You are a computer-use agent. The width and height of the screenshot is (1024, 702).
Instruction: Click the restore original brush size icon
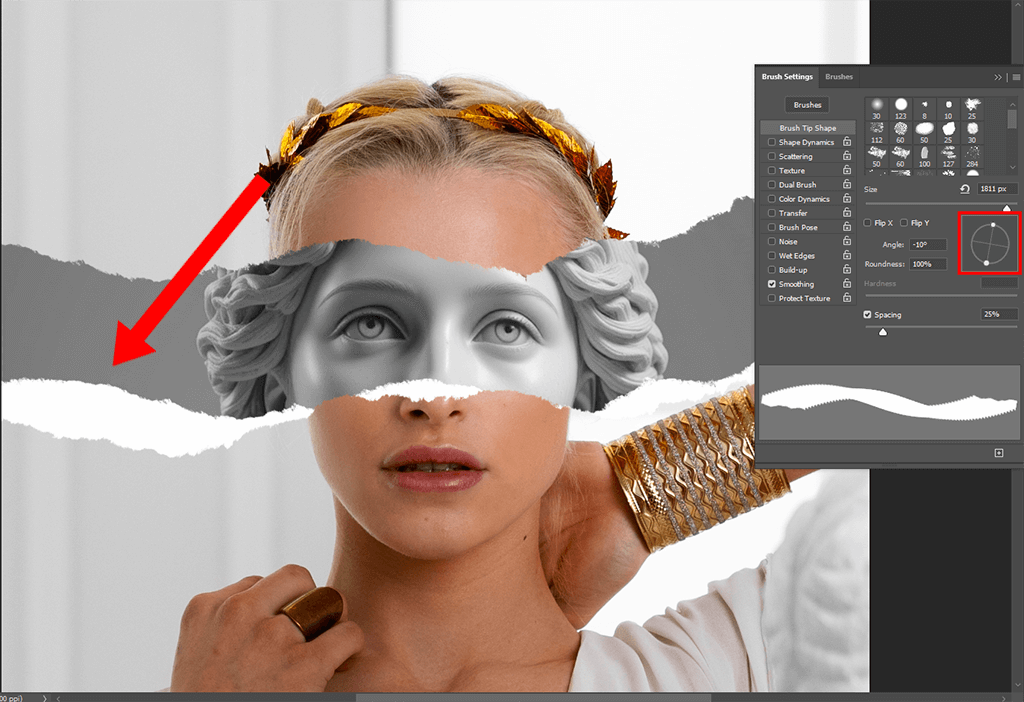(x=965, y=189)
